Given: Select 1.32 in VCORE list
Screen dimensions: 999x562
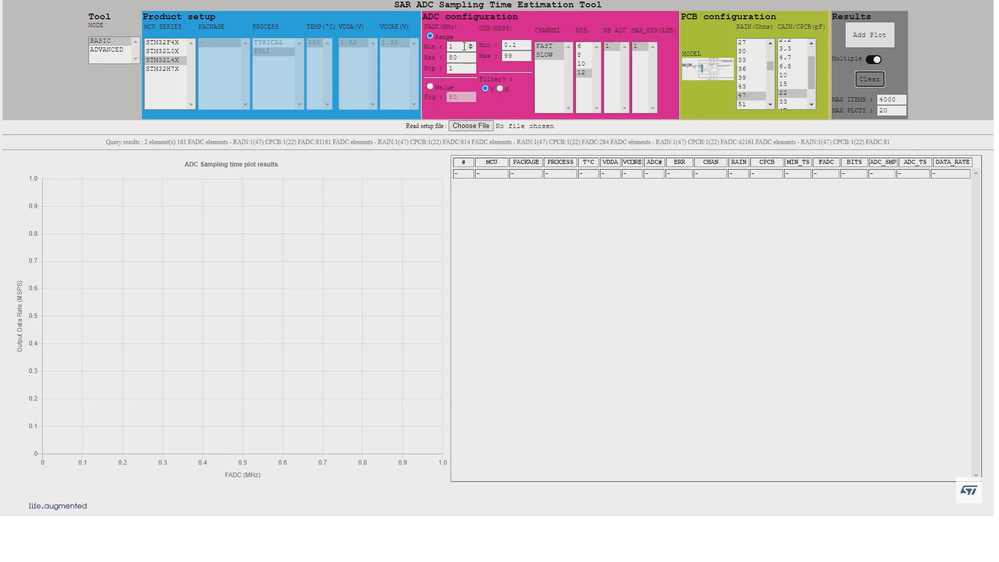Looking at the screenshot, I should (394, 43).
